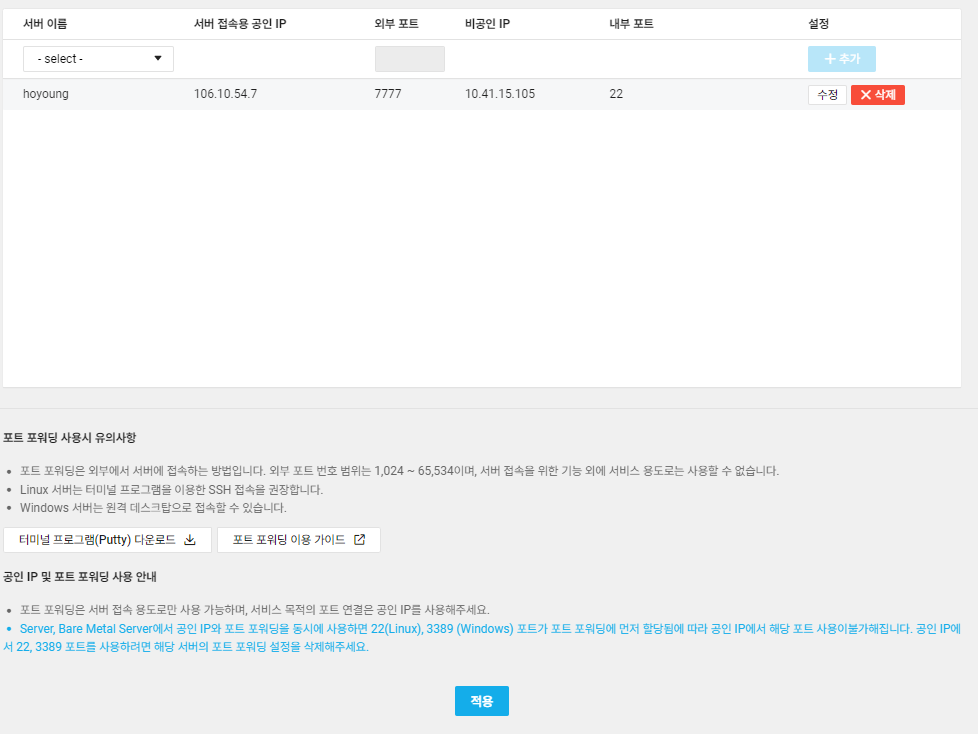Image resolution: width=978 pixels, height=734 pixels.
Task: Click the public IP 106.10.54.7
Action: click(x=225, y=94)
